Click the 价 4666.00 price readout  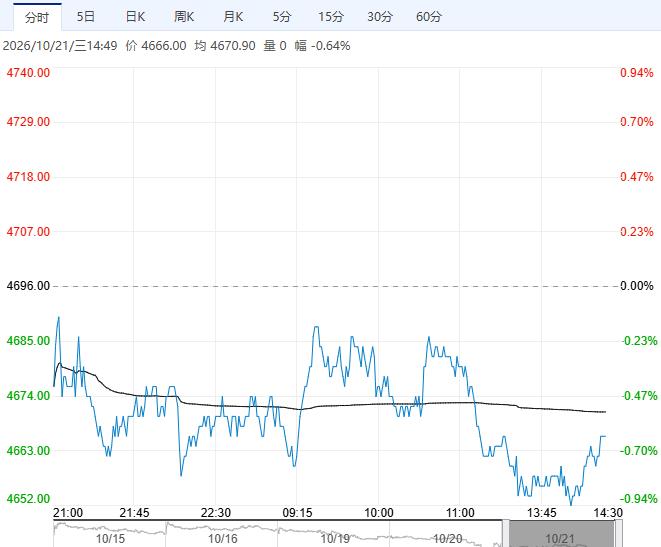[156, 46]
